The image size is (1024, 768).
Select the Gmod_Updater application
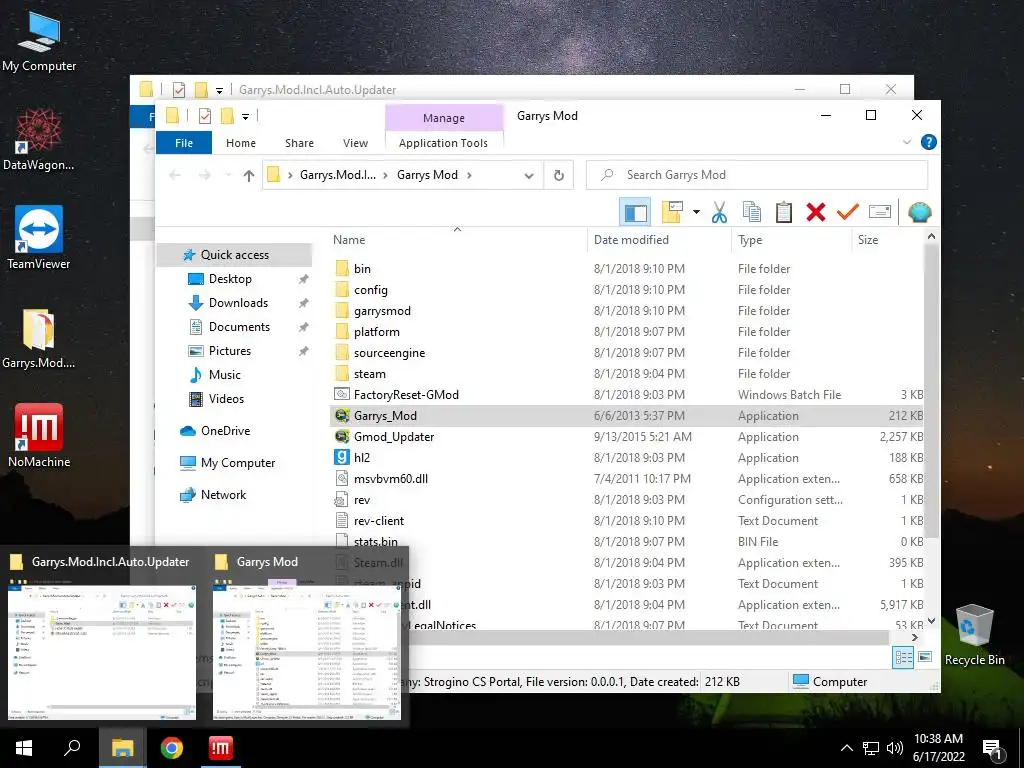click(x=394, y=437)
